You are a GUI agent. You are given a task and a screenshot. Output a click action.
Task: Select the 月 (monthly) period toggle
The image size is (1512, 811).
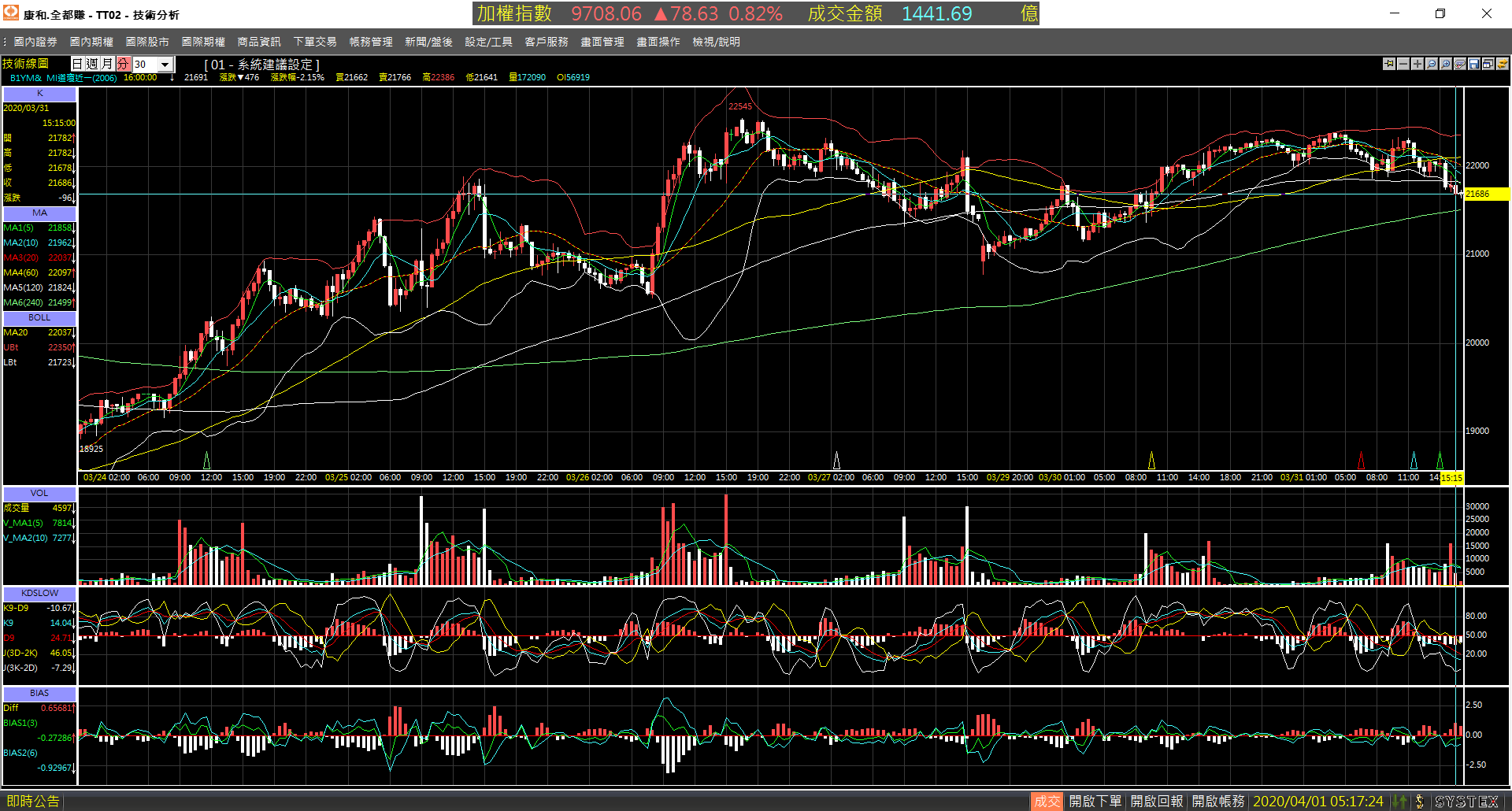tap(108, 64)
